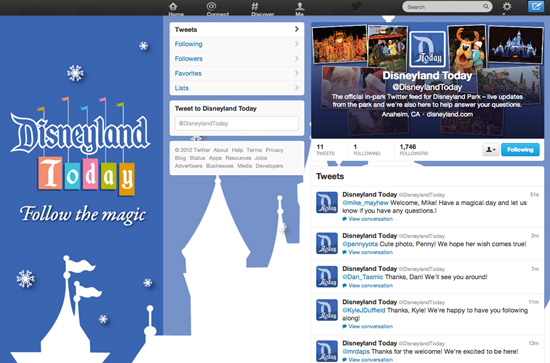Click inside the Search field
The height and width of the screenshot is (363, 550).
[447, 7]
